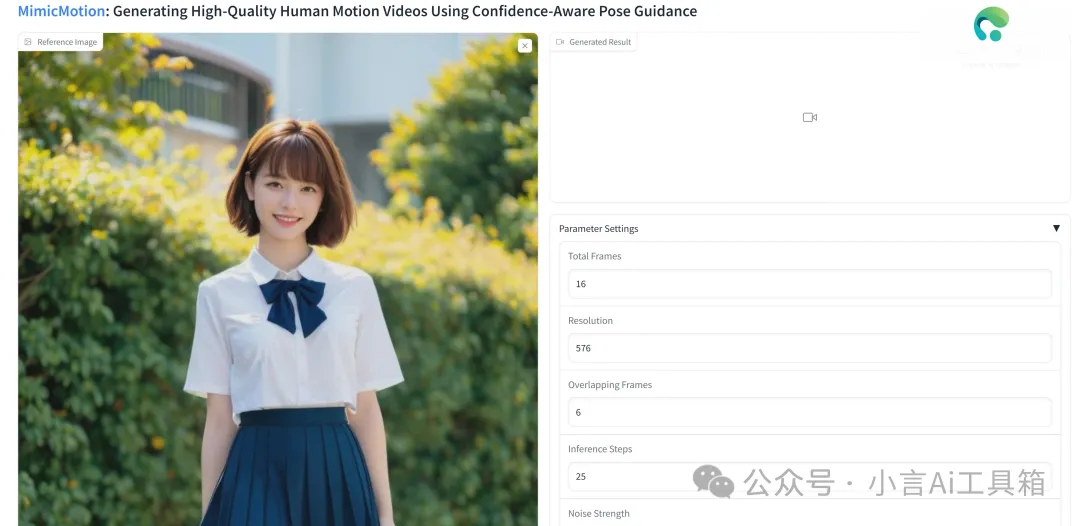Click the Reference Image label icon
The height and width of the screenshot is (526, 1080).
coord(28,42)
